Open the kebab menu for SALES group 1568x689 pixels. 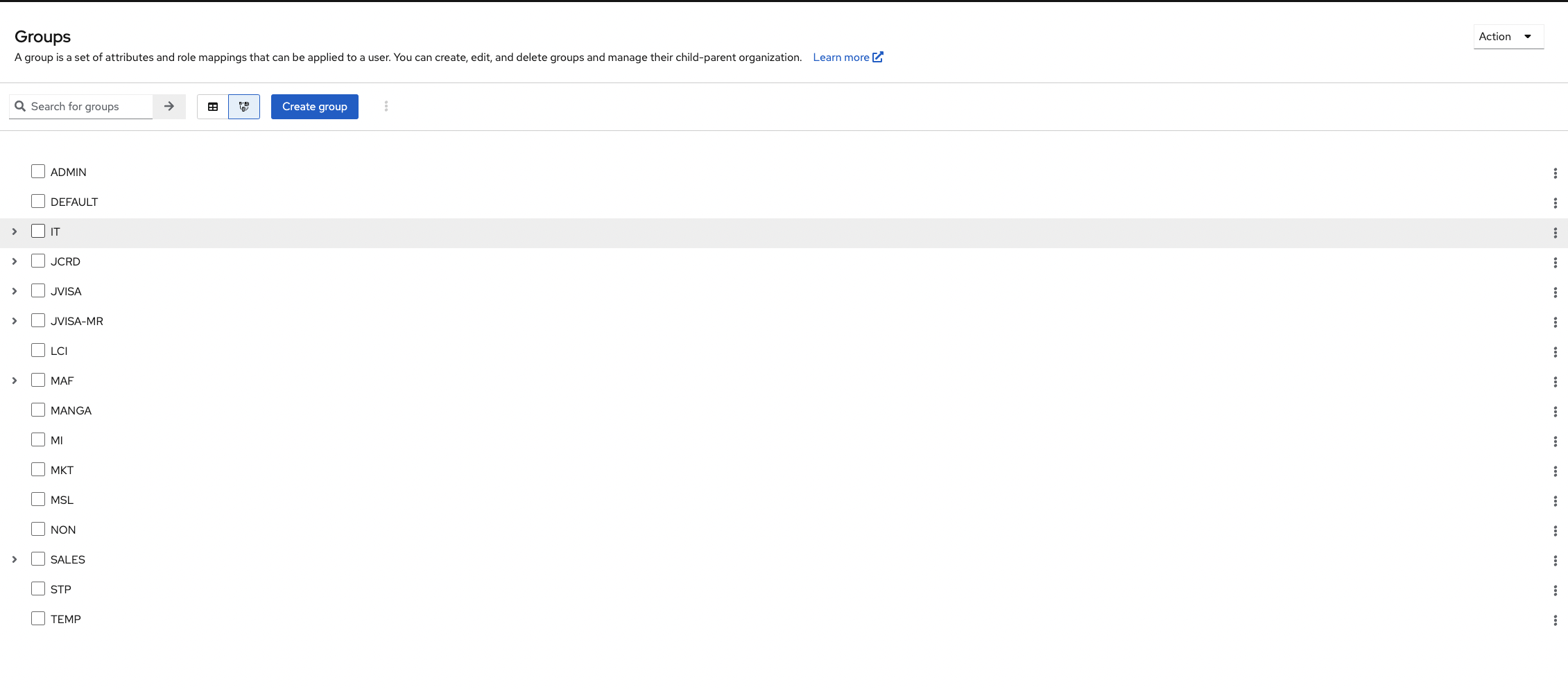click(x=1556, y=561)
